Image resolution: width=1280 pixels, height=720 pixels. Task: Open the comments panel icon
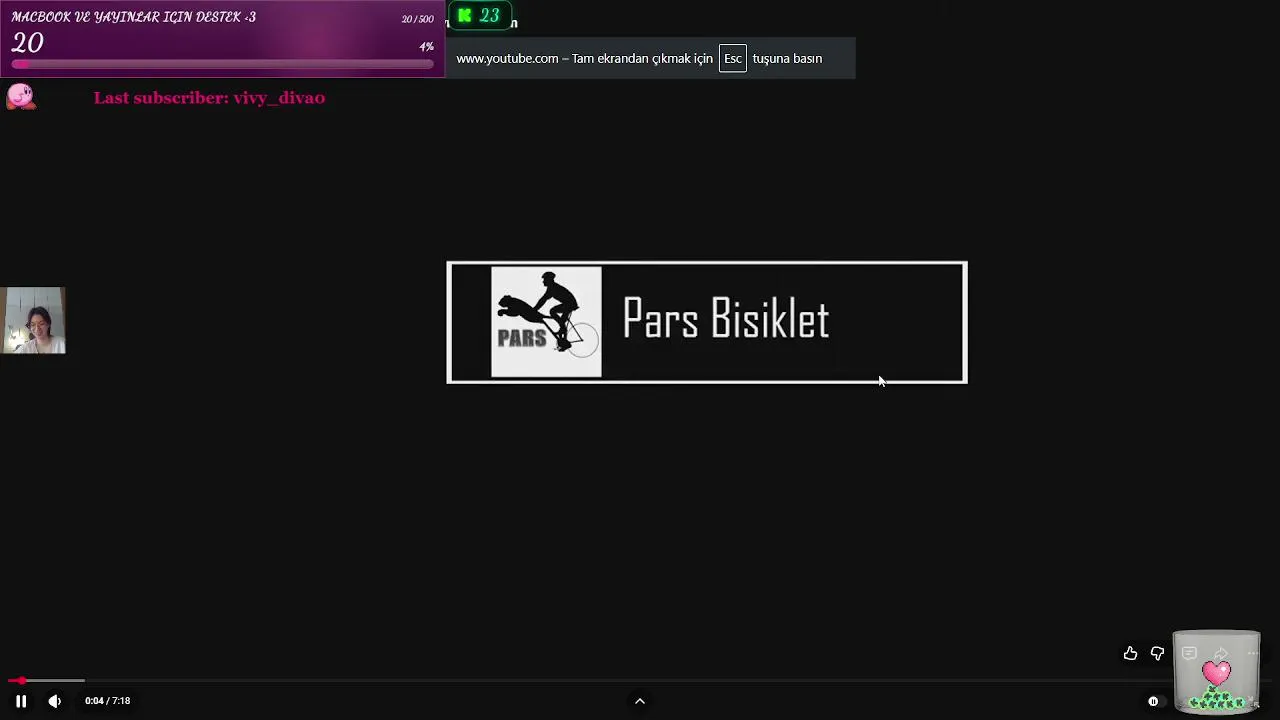tap(1189, 654)
